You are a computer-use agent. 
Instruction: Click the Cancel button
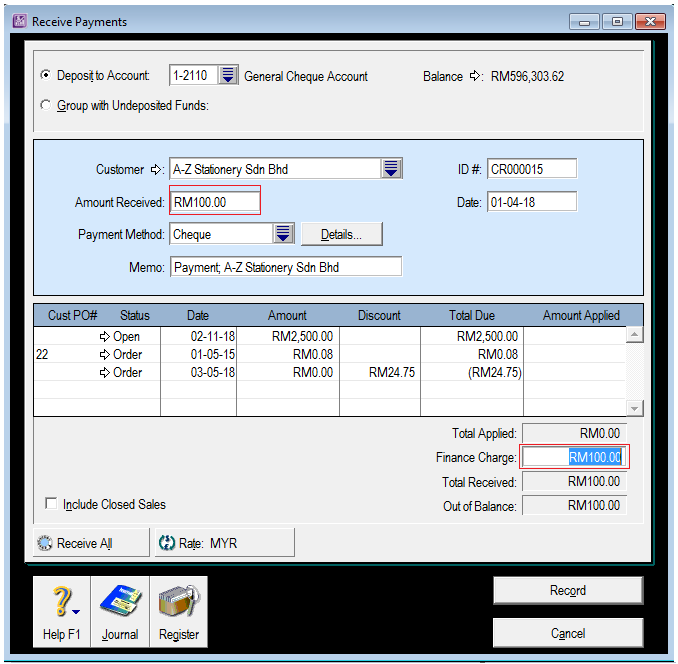click(568, 633)
